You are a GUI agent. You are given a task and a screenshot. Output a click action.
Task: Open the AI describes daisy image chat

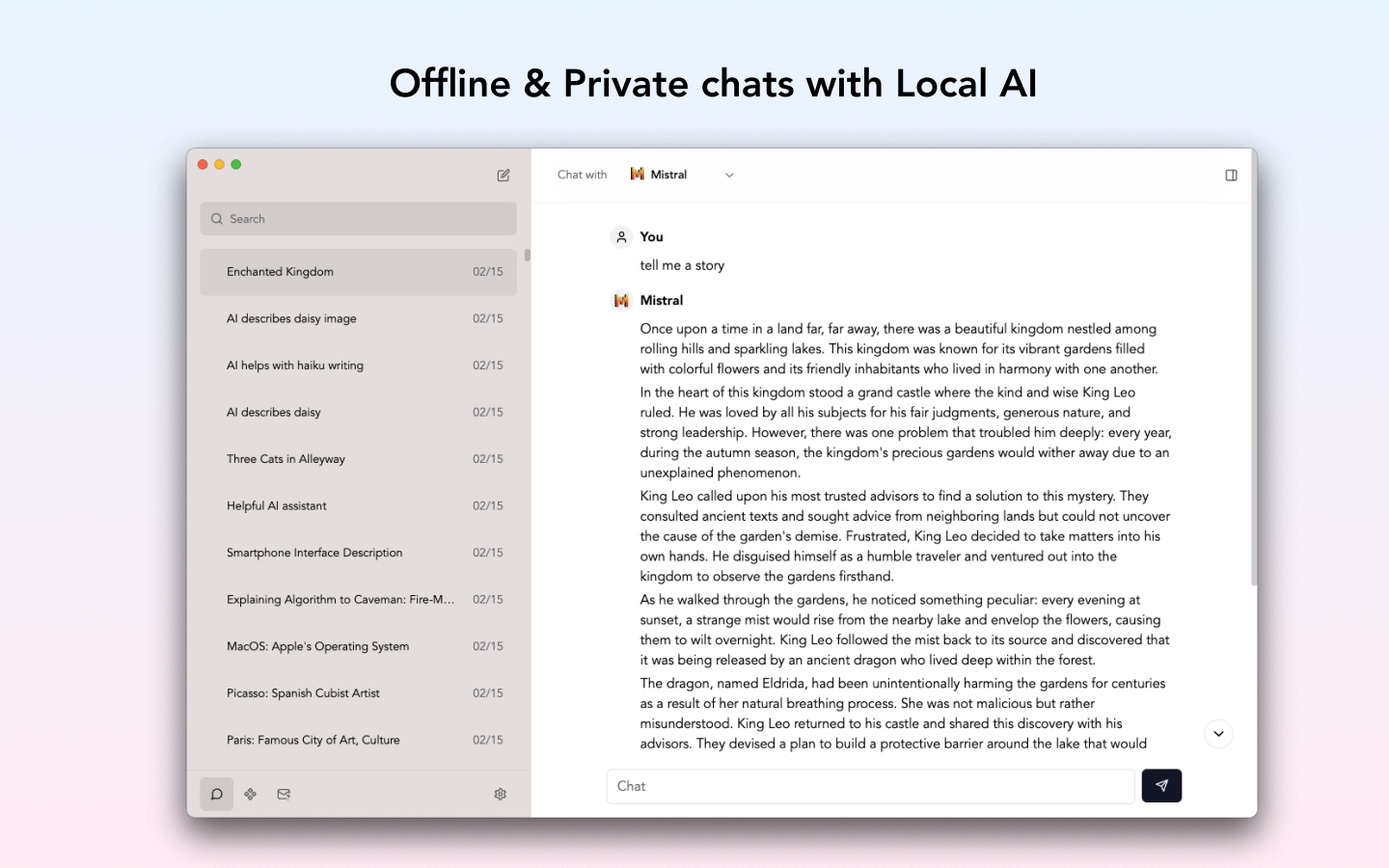coord(358,318)
